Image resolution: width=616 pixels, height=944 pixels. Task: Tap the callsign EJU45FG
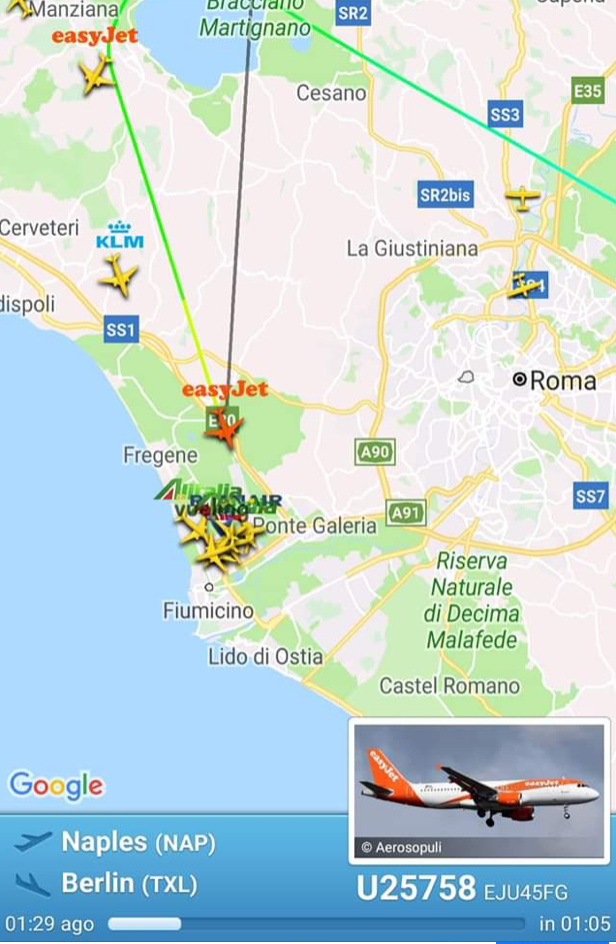click(525, 892)
